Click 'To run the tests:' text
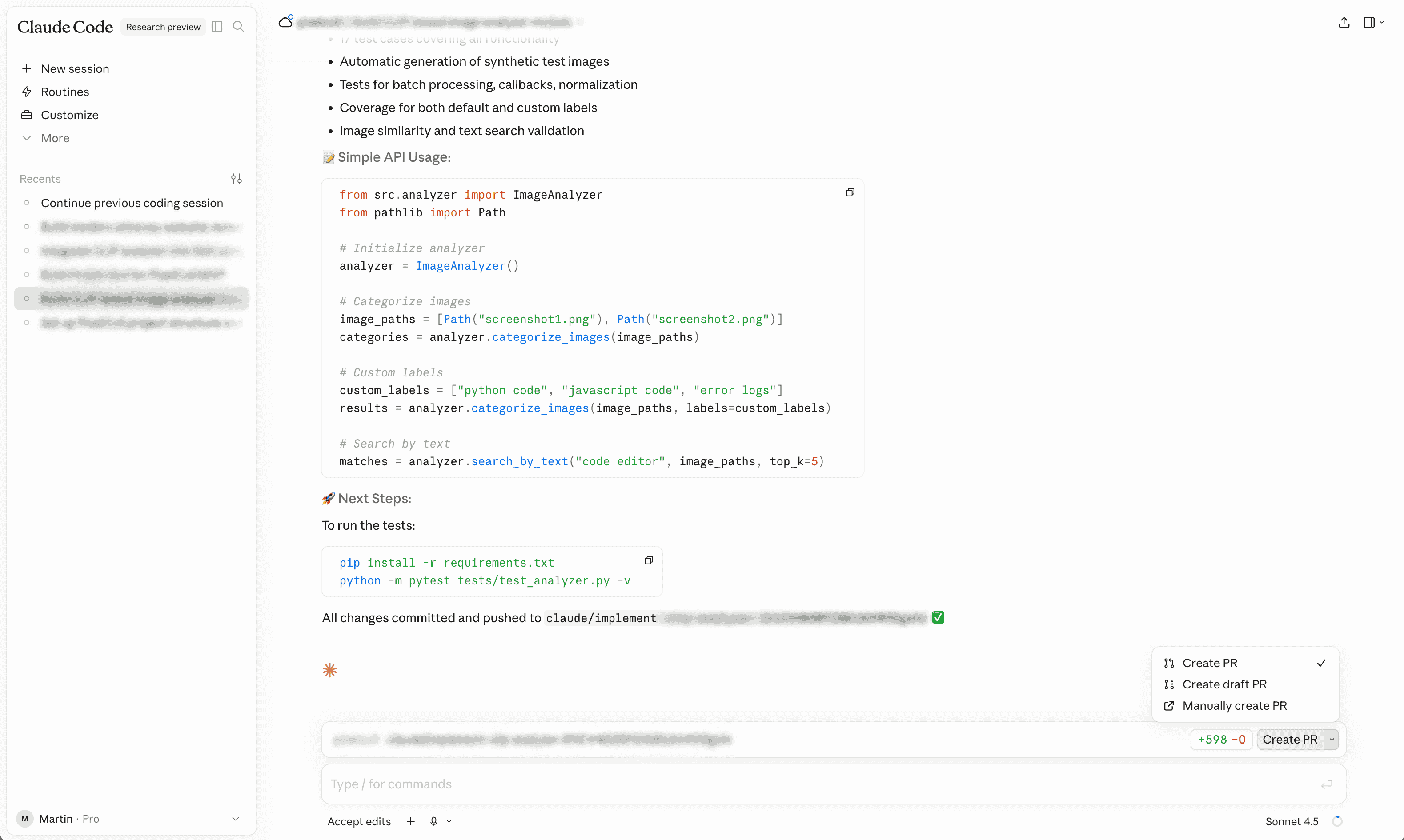 point(369,525)
